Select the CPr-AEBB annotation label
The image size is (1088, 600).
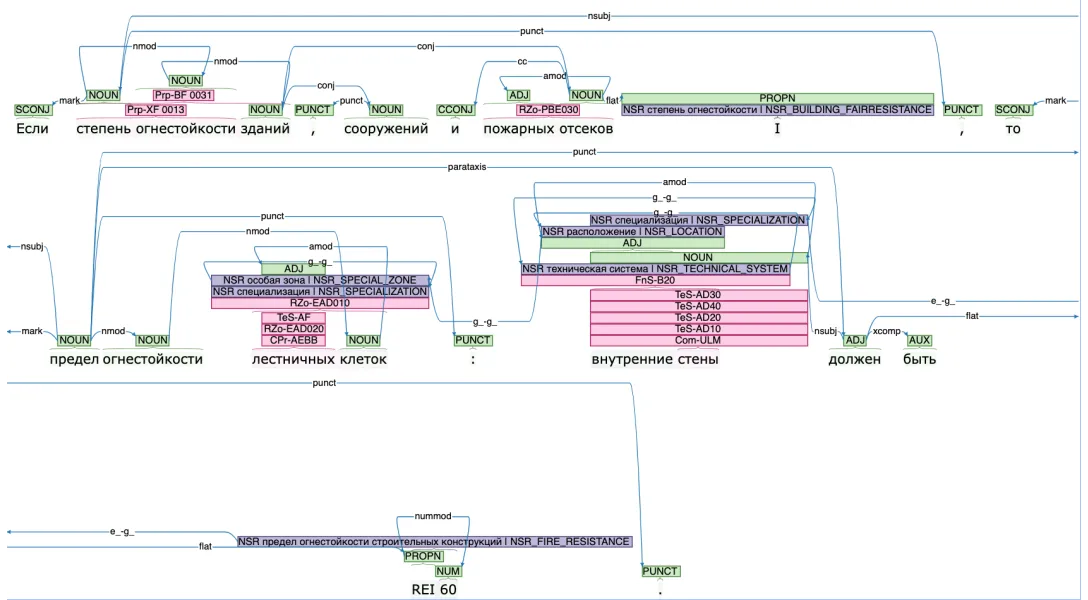pyautogui.click(x=293, y=340)
